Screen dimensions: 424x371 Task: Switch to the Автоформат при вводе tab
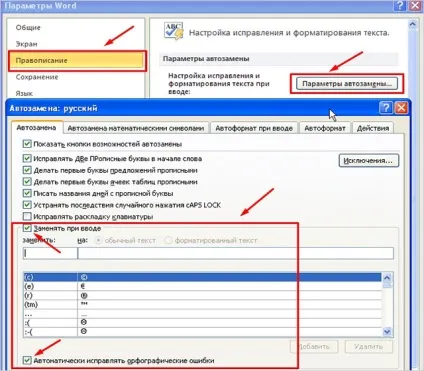pyautogui.click(x=254, y=128)
